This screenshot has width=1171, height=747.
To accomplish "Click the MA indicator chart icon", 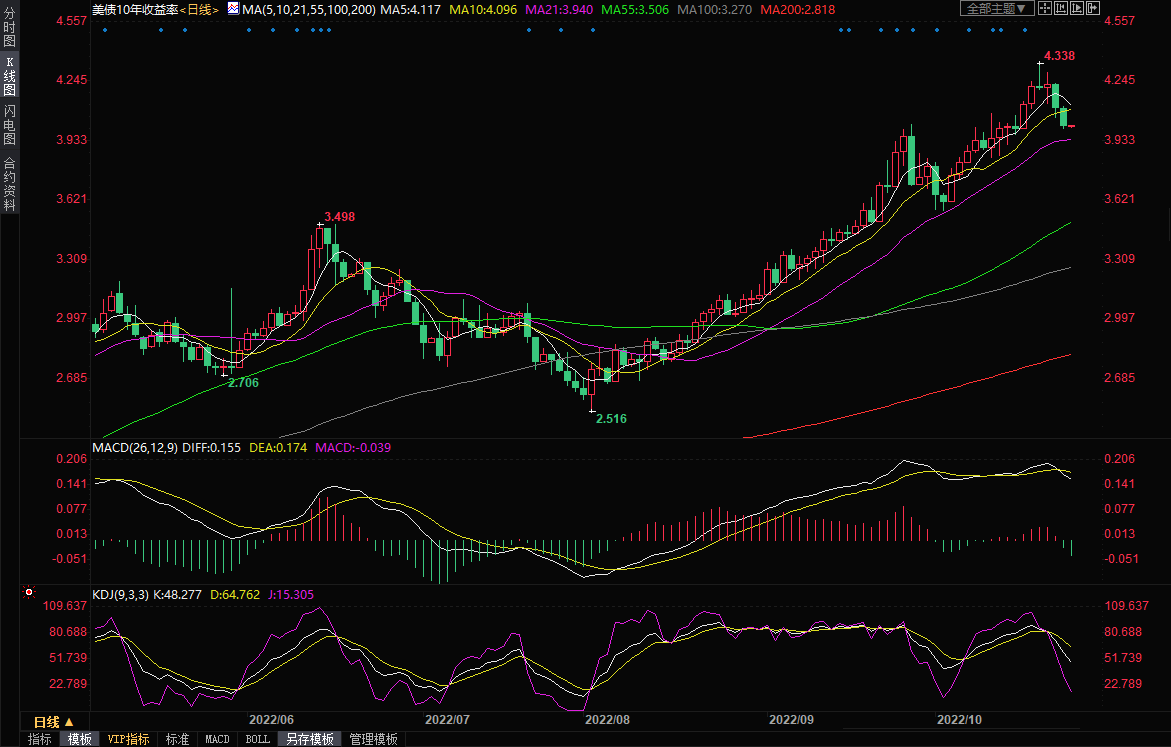I will [233, 9].
